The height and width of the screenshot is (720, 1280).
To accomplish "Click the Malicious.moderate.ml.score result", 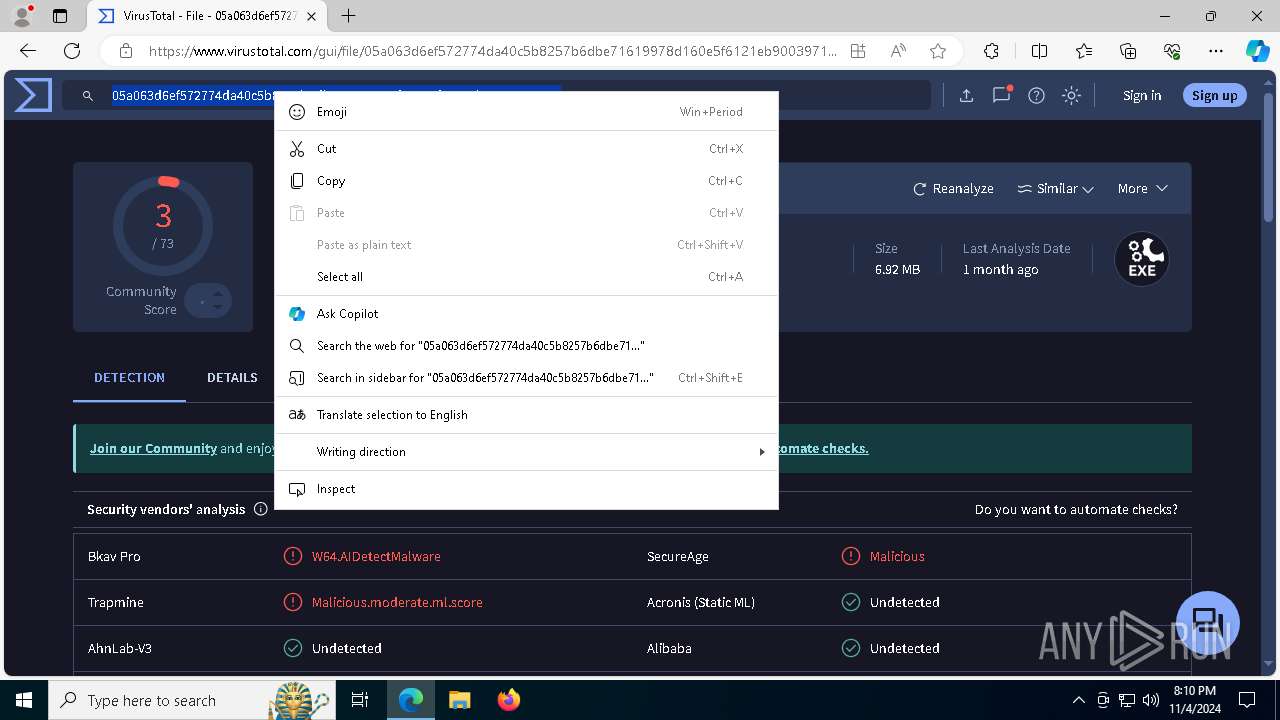I will [397, 602].
